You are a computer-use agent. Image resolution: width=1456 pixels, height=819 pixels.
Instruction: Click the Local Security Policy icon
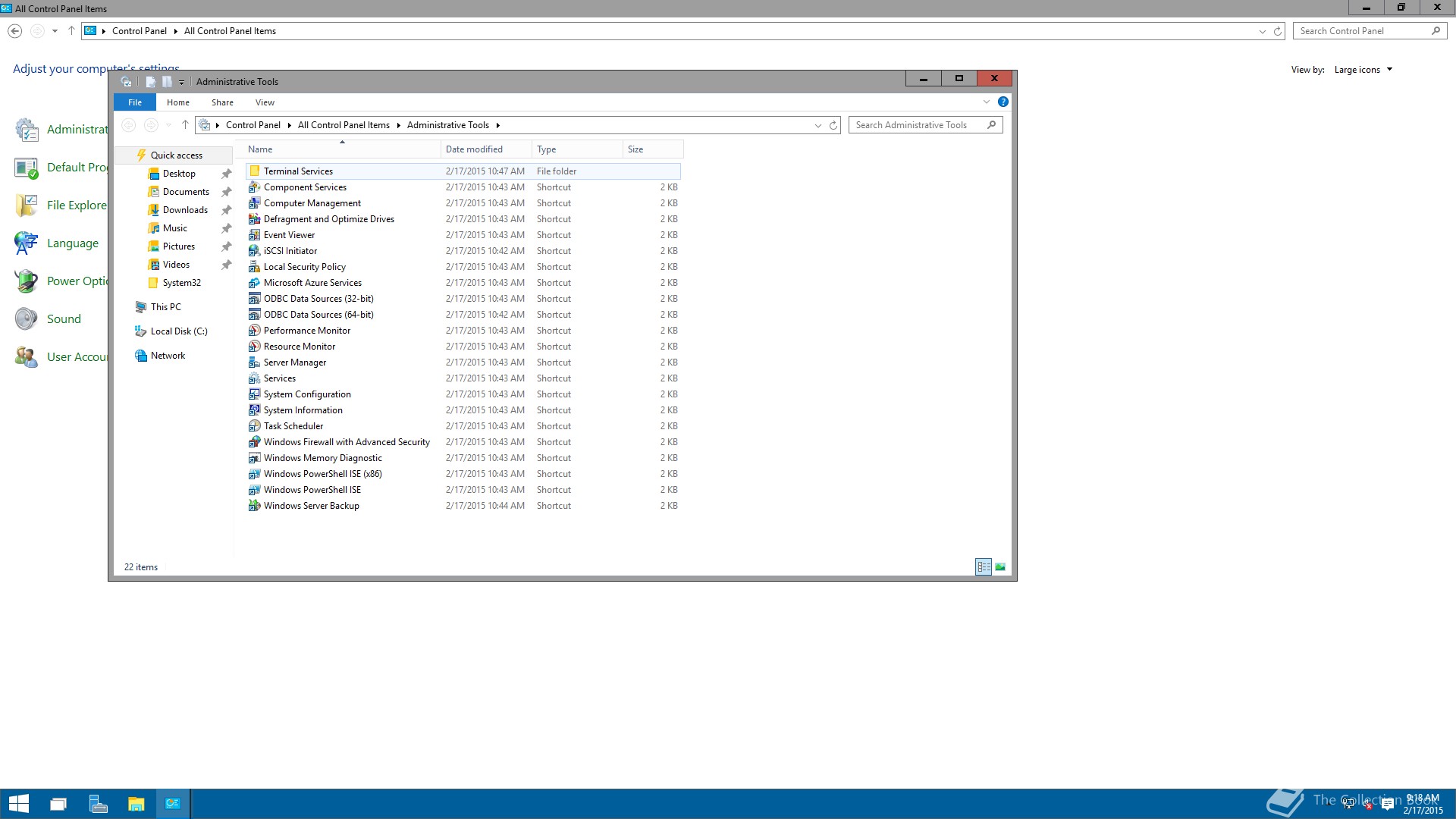[255, 267]
